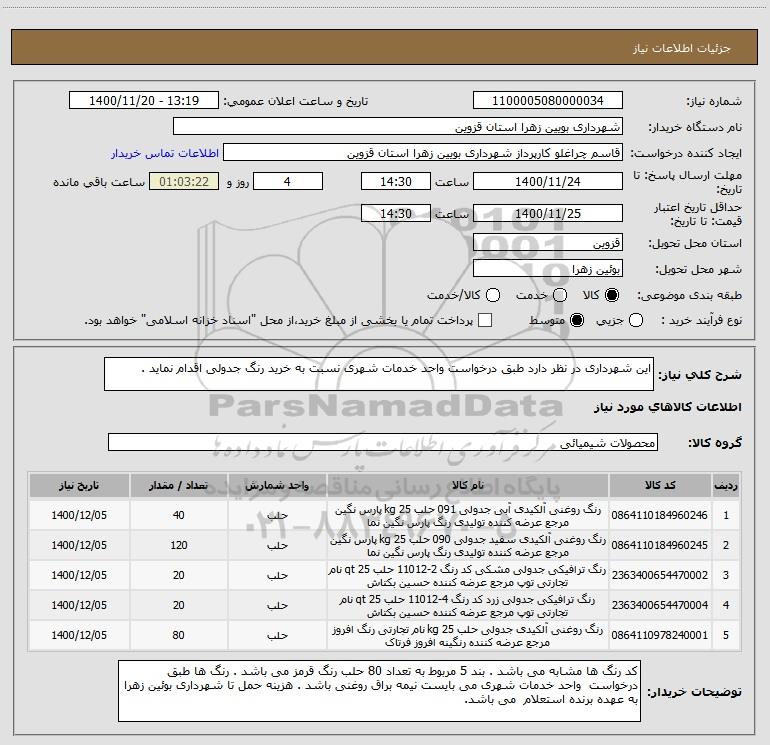This screenshot has height=745, width=770.
Task: Click quantity 80 in row 5
Action: coord(178,635)
